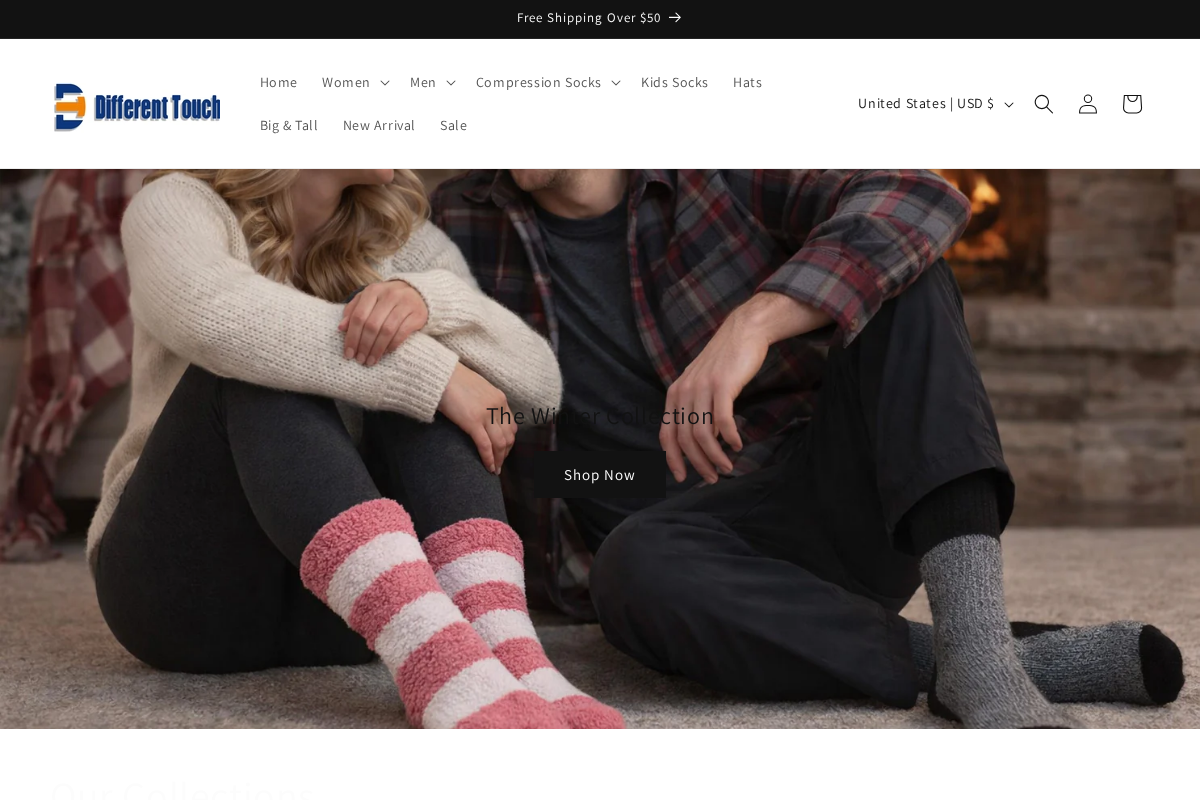Expand the Women navigation dropdown

(x=353, y=82)
